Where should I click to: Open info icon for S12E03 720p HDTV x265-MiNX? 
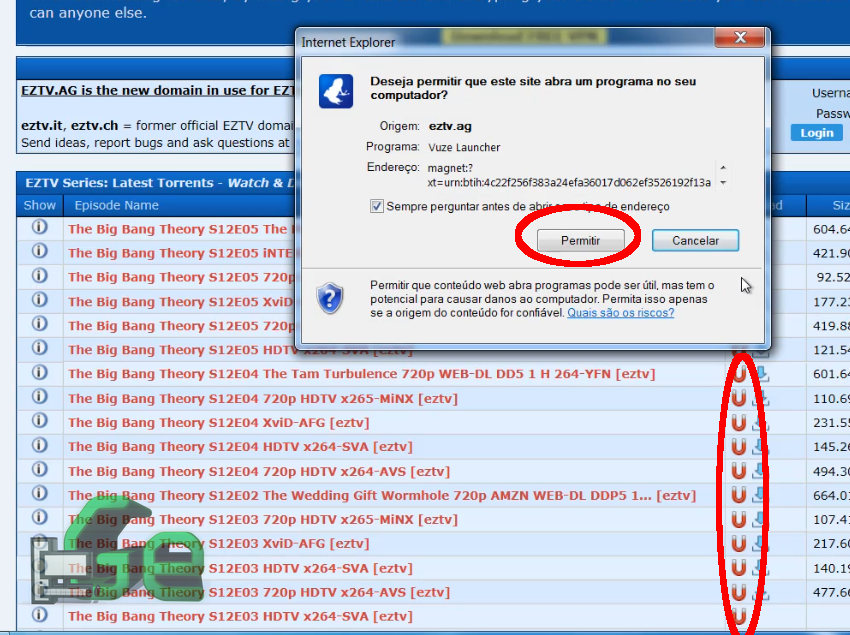(x=40, y=517)
